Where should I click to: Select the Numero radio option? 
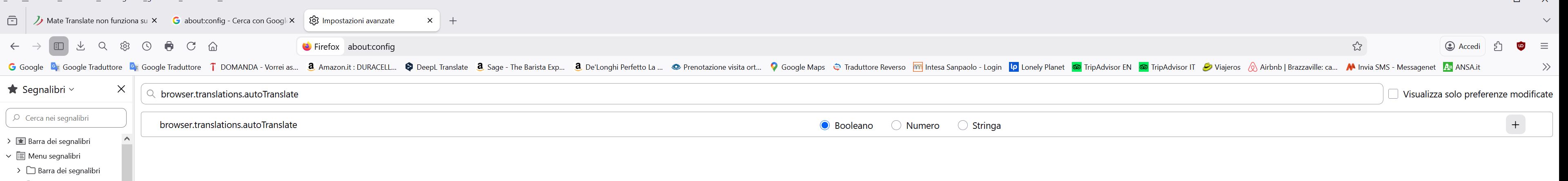(896, 126)
